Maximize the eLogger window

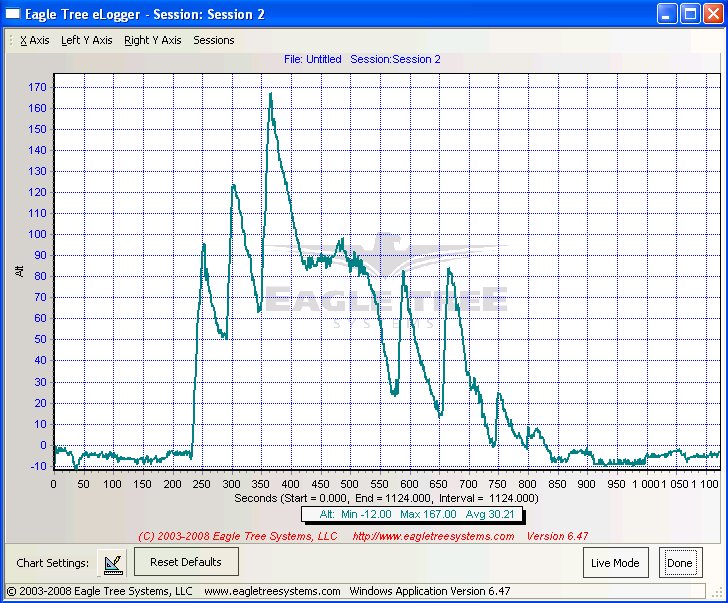tap(690, 14)
